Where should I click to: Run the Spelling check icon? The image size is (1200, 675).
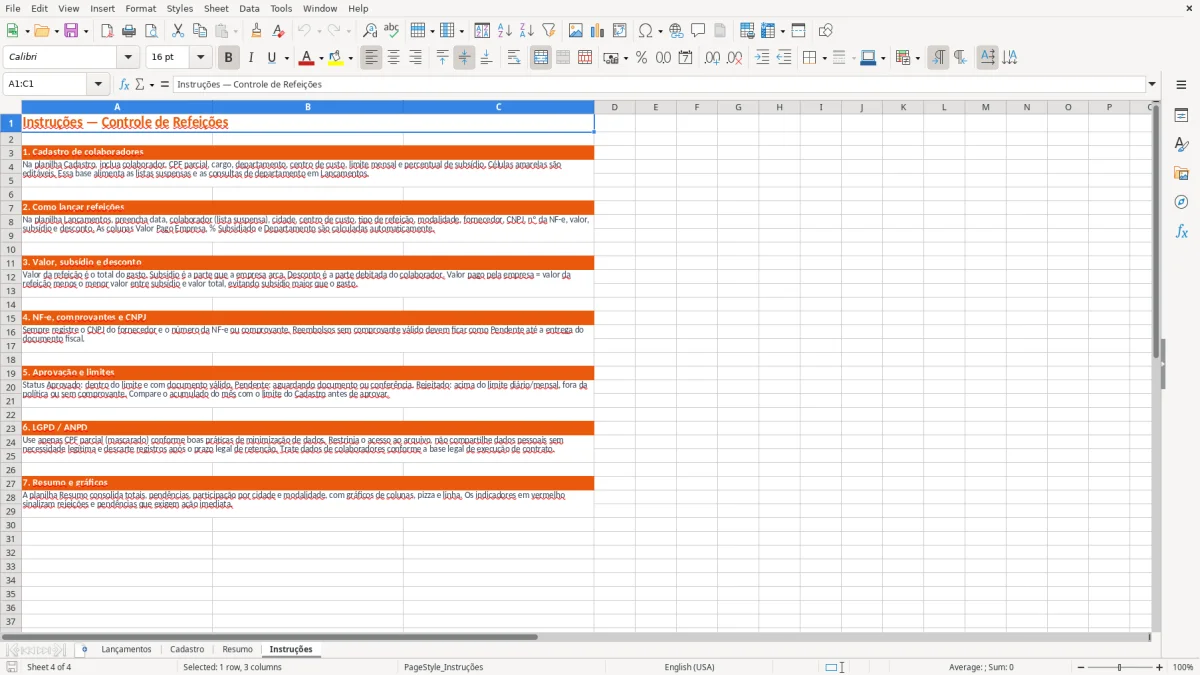392,31
